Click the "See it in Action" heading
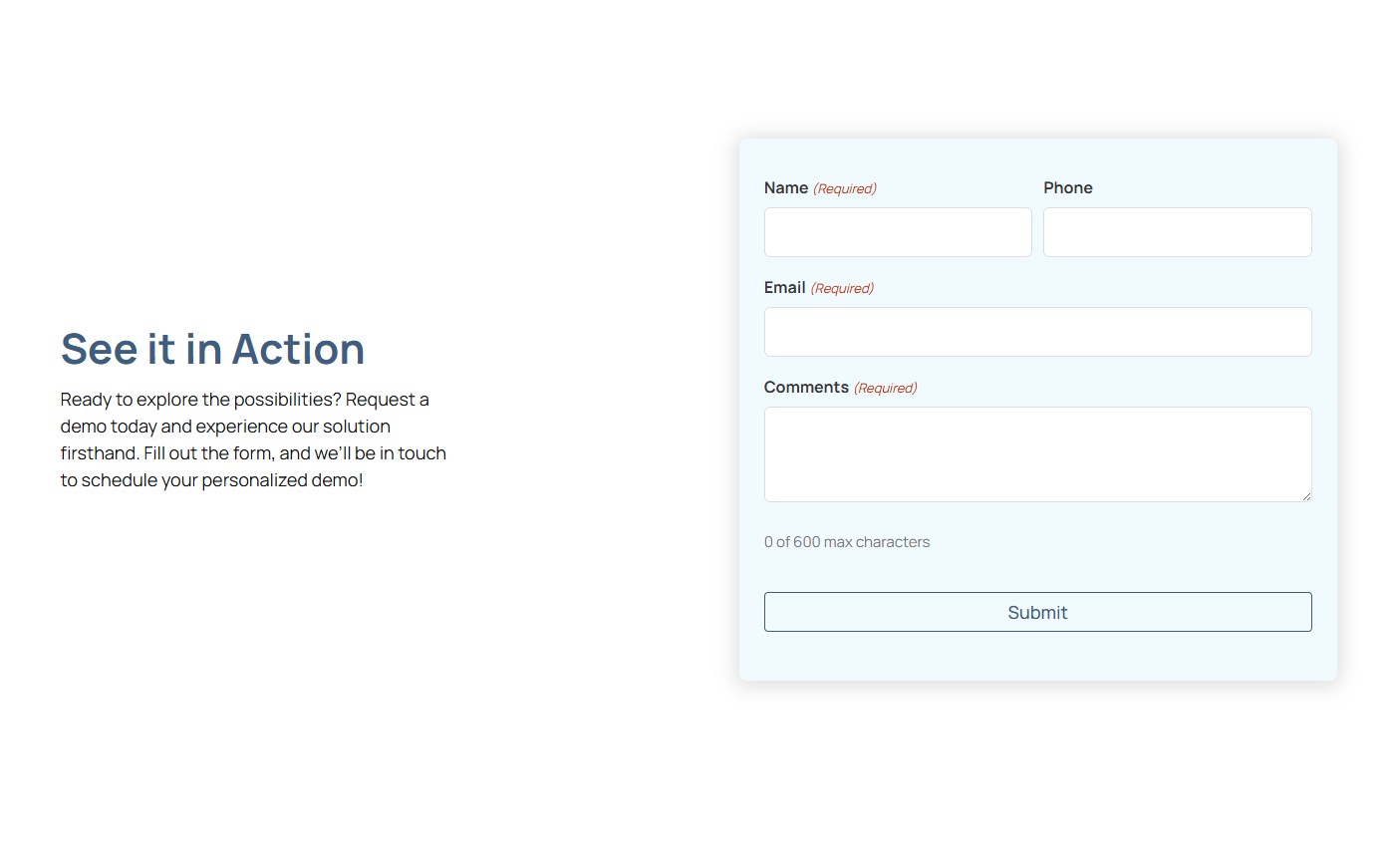 pos(212,350)
